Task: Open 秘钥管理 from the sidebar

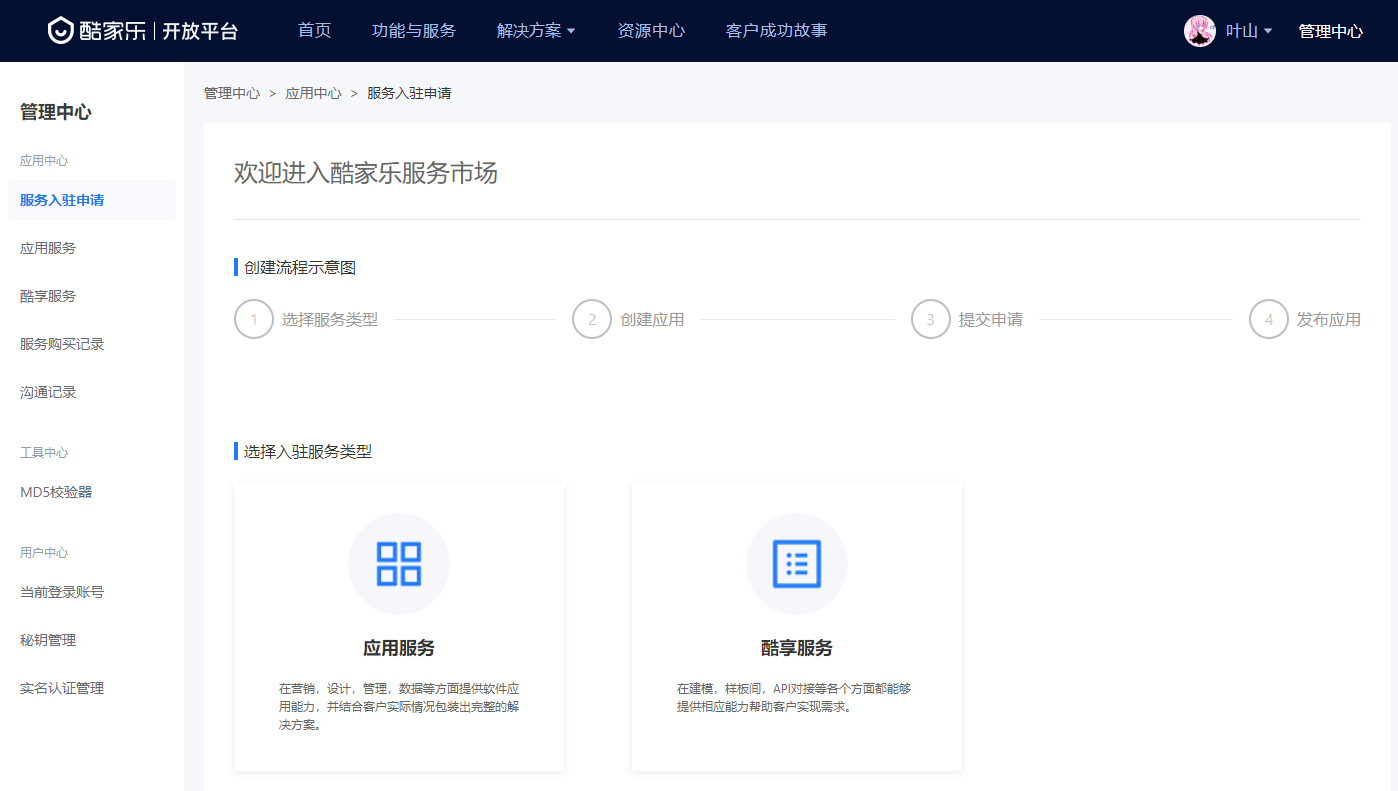Action: 48,640
